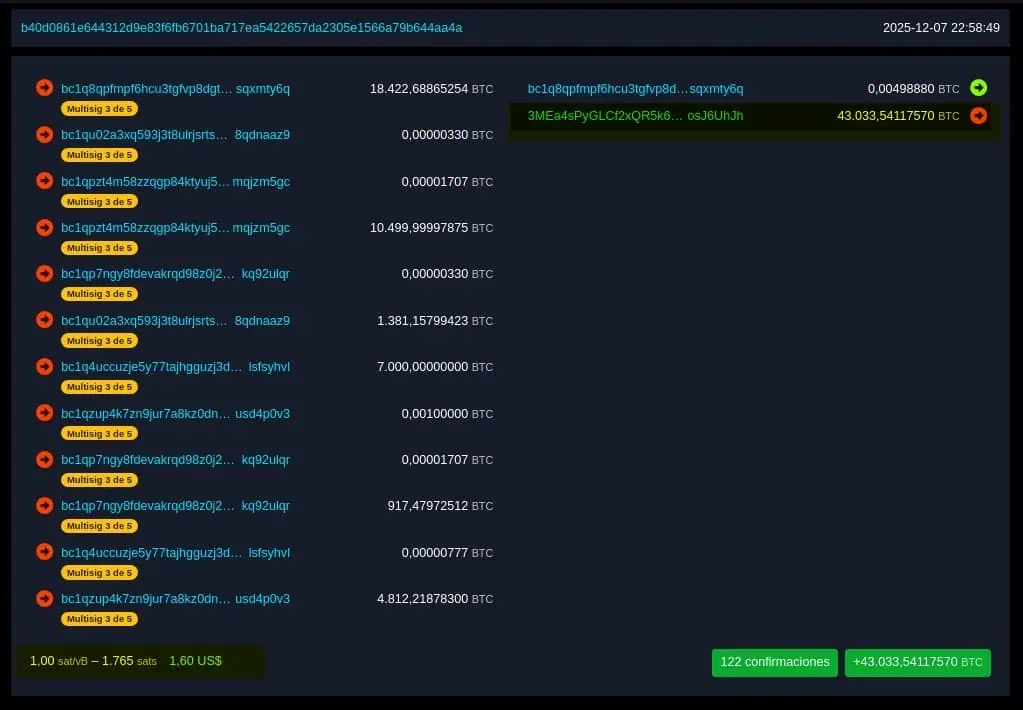The width and height of the screenshot is (1023, 710).
Task: Click the red arrow next to the 10.499,99997875 BTC input
Action: 44,228
